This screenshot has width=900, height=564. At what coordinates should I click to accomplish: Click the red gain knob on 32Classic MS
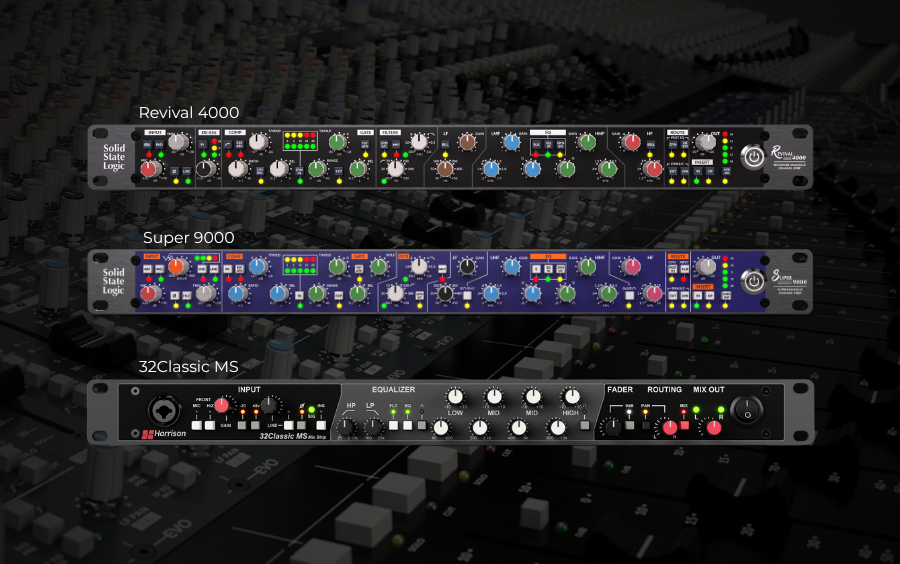222,405
